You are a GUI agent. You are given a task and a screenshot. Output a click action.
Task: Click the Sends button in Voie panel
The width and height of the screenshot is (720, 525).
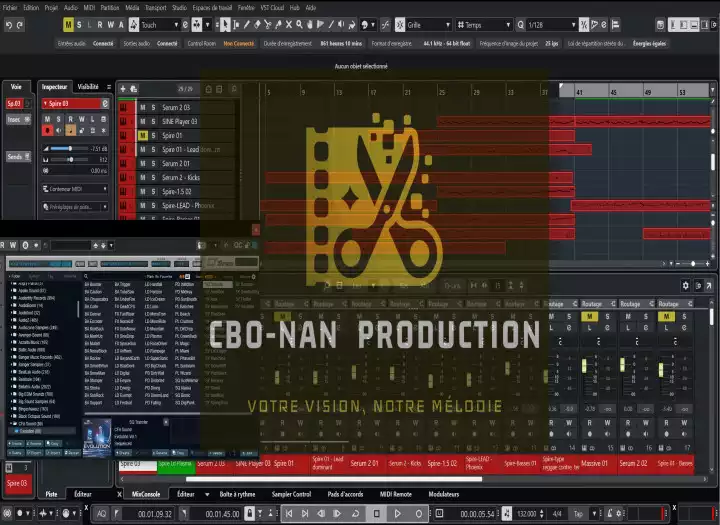18,157
